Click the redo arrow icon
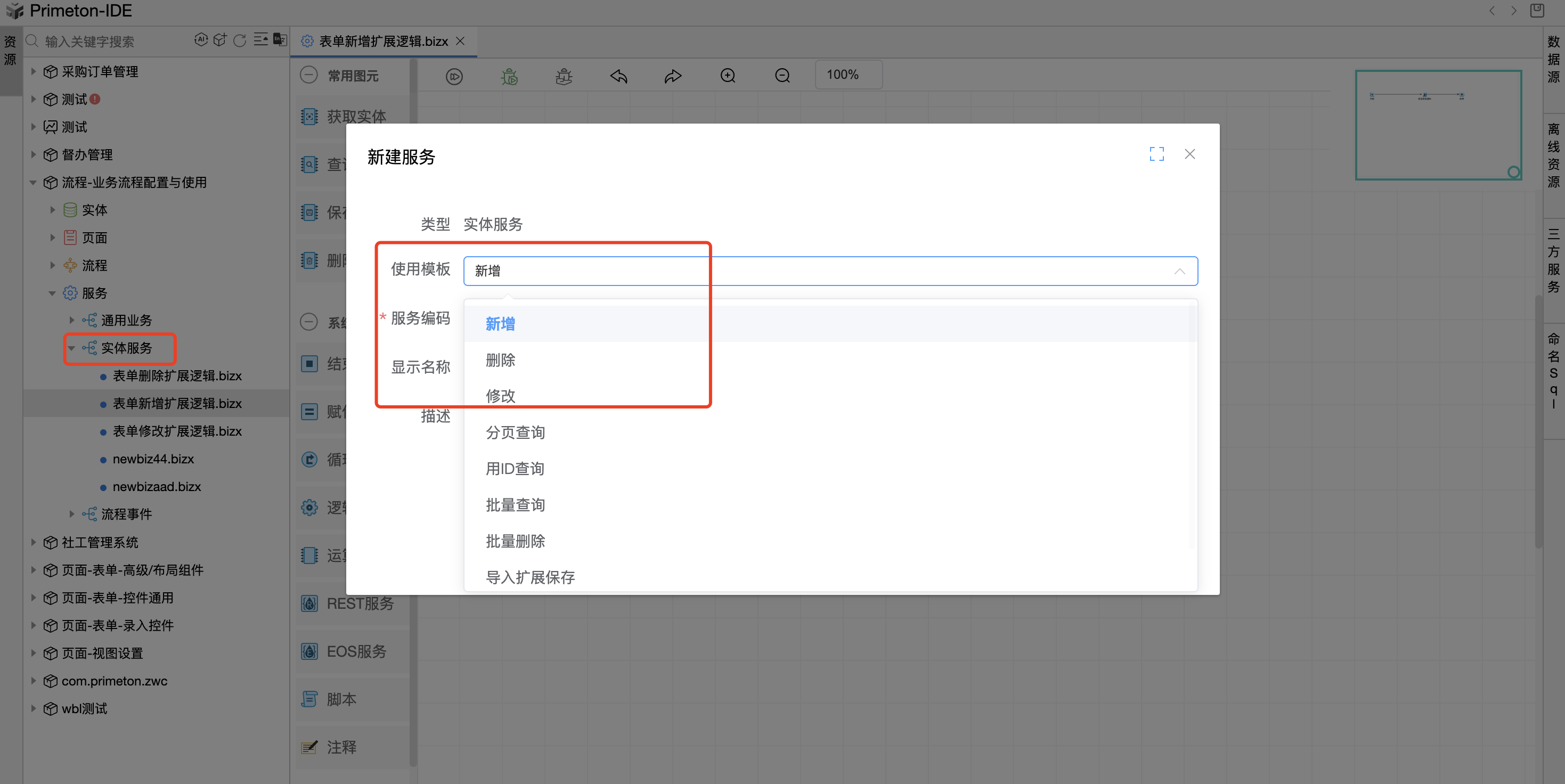This screenshot has width=1565, height=784. [673, 77]
